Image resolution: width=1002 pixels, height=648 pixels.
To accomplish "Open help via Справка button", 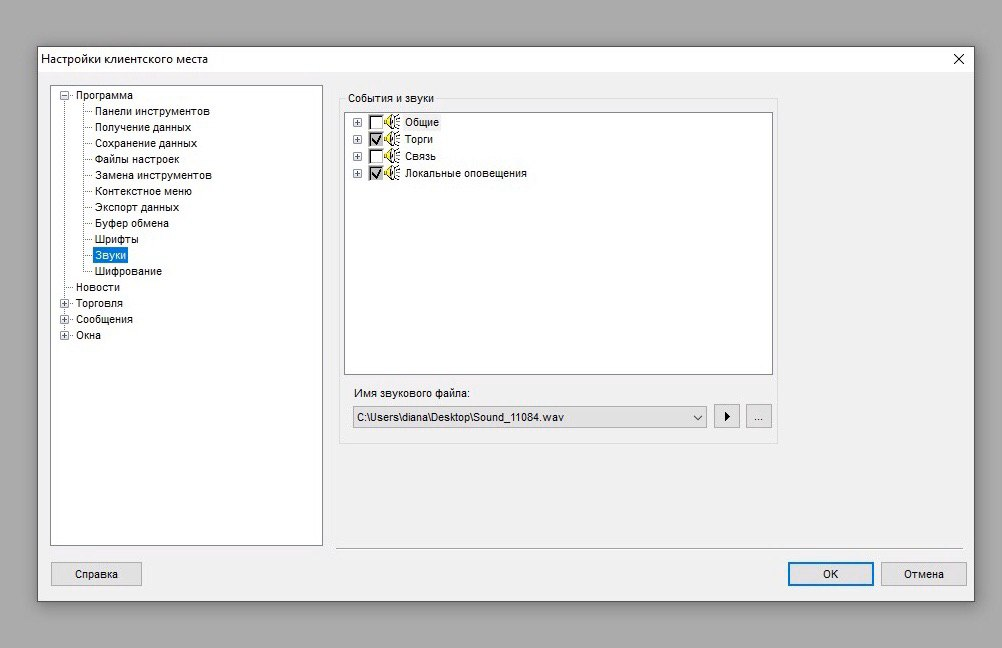I will [96, 574].
